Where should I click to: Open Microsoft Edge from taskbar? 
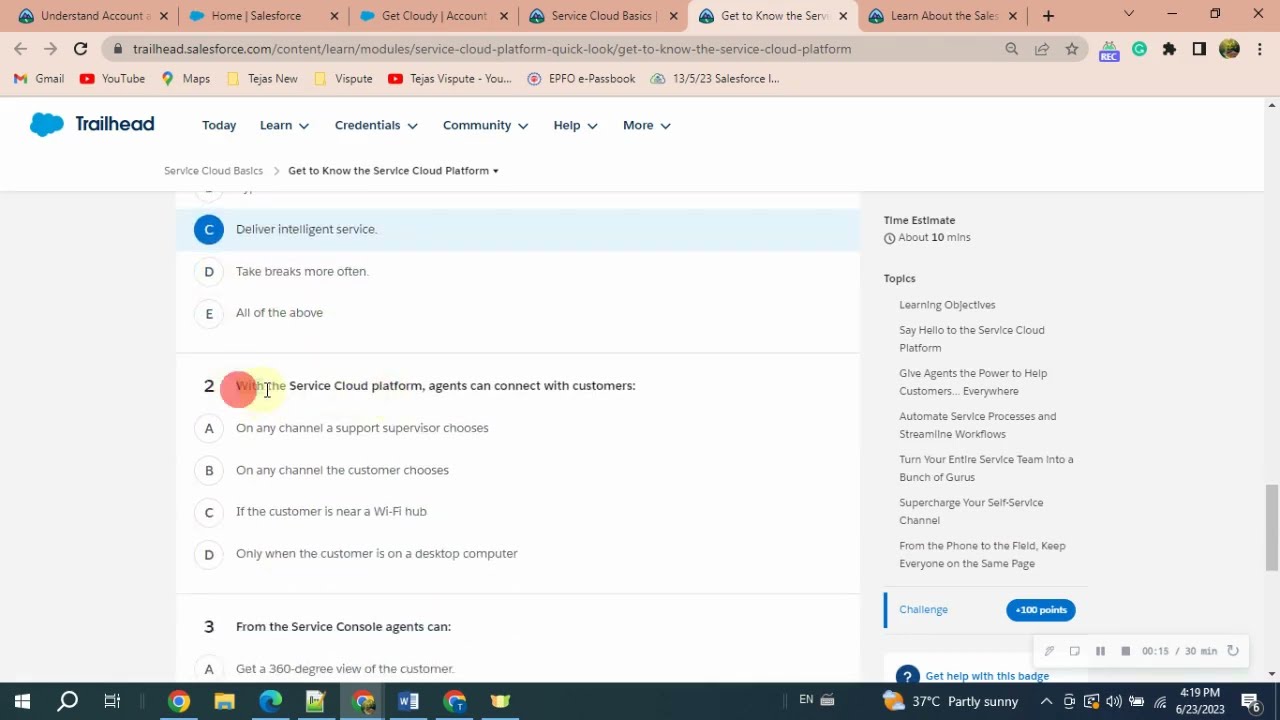[x=271, y=701]
